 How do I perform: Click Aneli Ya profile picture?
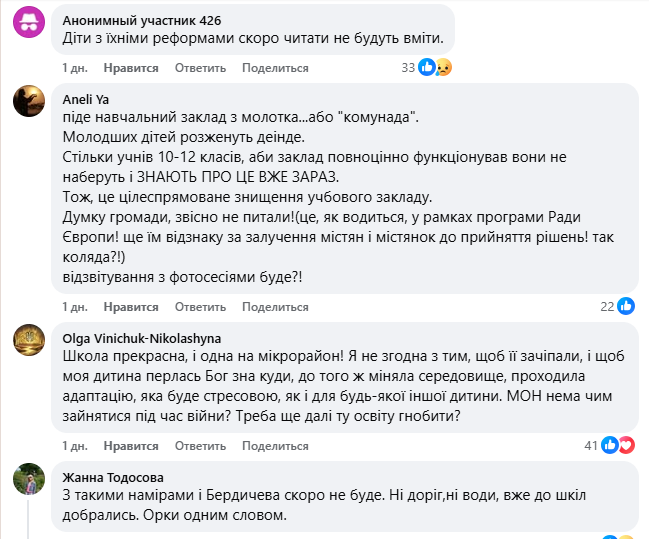point(29,101)
